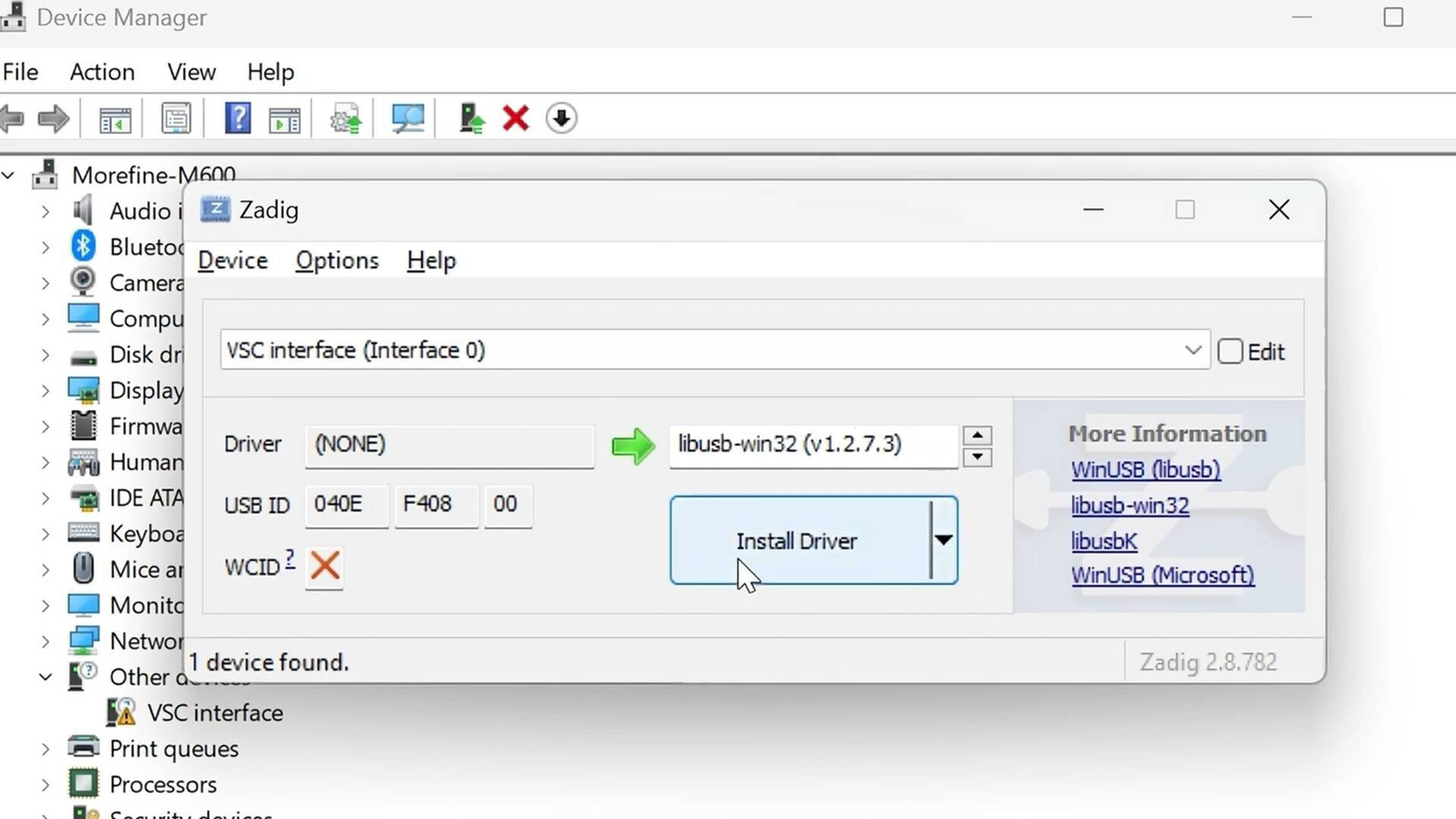Open the VSC interface device dropdown
The height and width of the screenshot is (819, 1456).
[x=1192, y=350]
